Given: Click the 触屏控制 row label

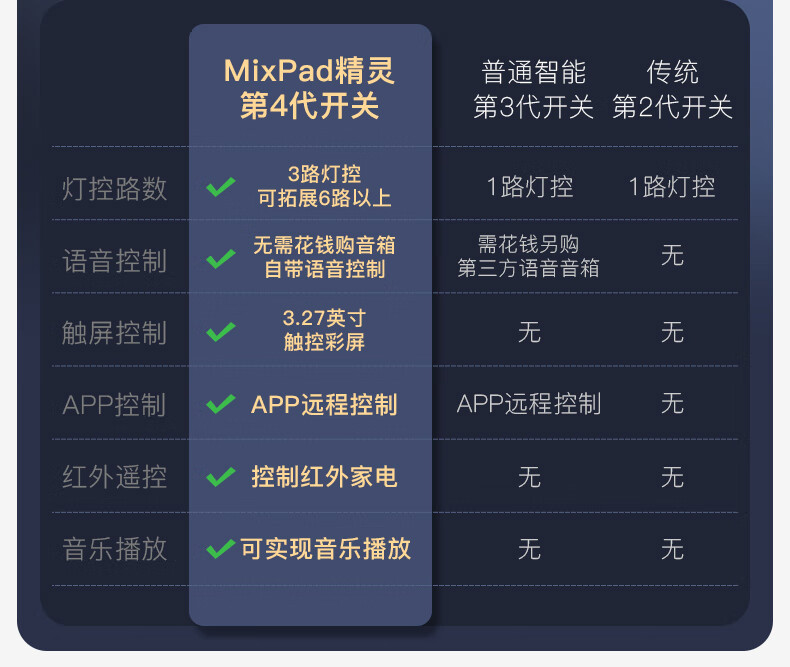Looking at the screenshot, I should (114, 333).
